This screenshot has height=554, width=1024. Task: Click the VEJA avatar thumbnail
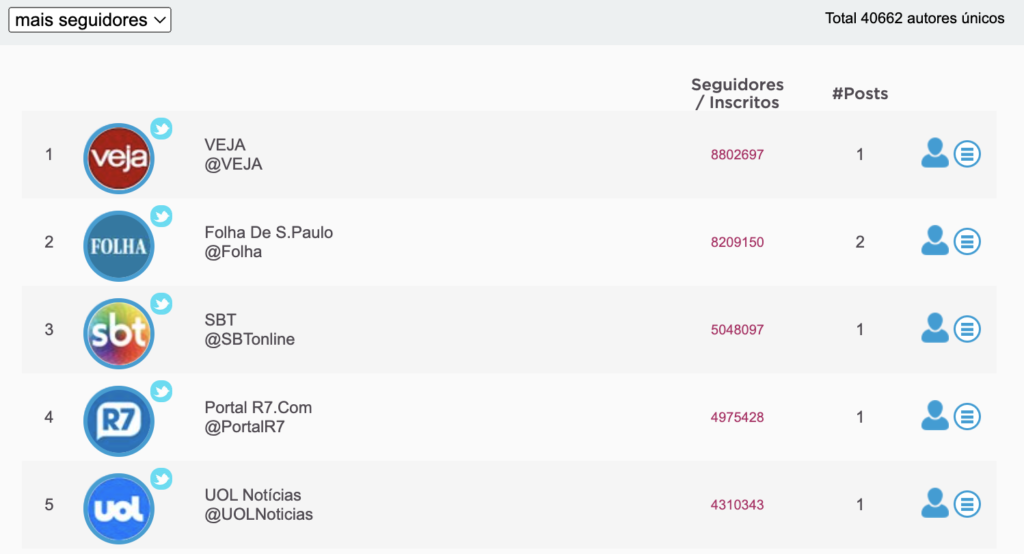(119, 159)
